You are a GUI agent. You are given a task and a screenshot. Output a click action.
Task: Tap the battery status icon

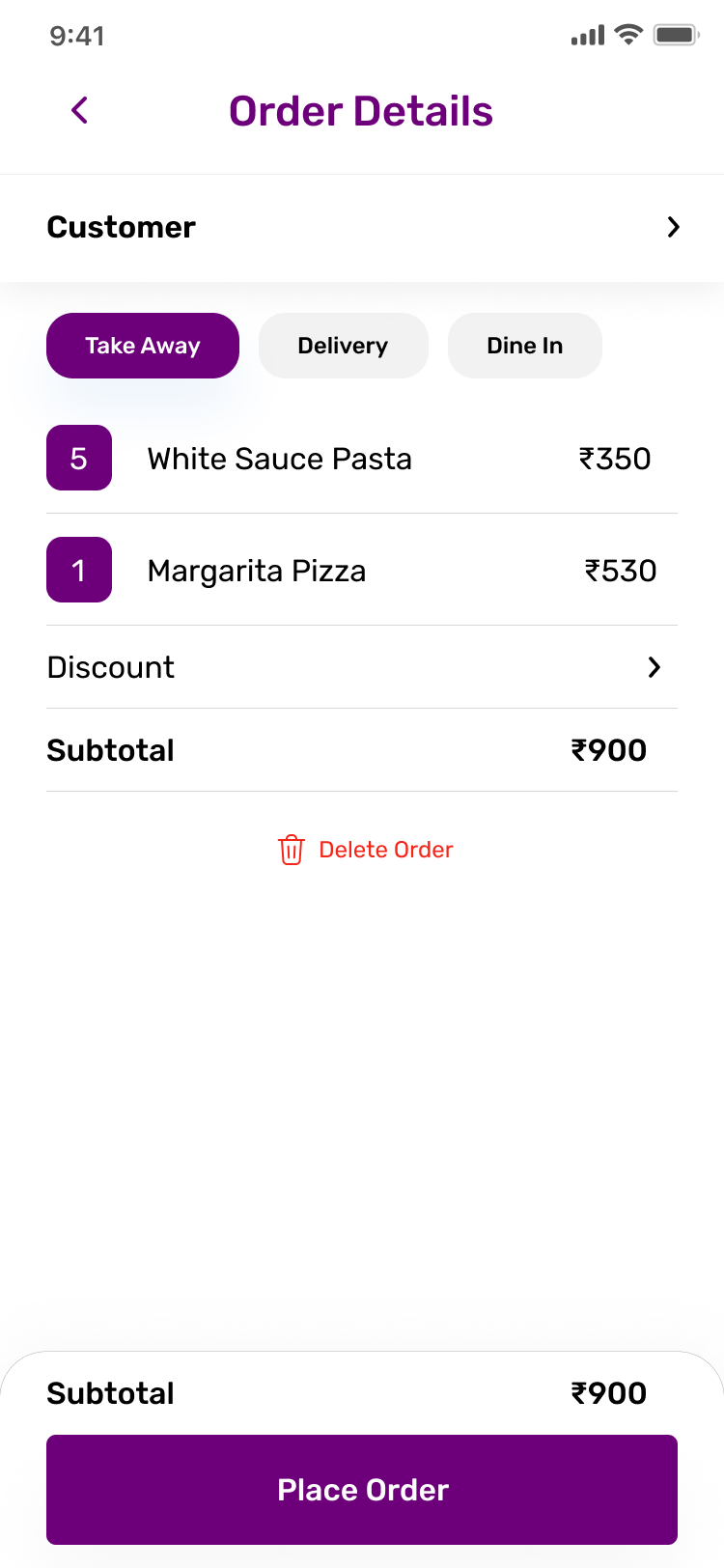(676, 36)
